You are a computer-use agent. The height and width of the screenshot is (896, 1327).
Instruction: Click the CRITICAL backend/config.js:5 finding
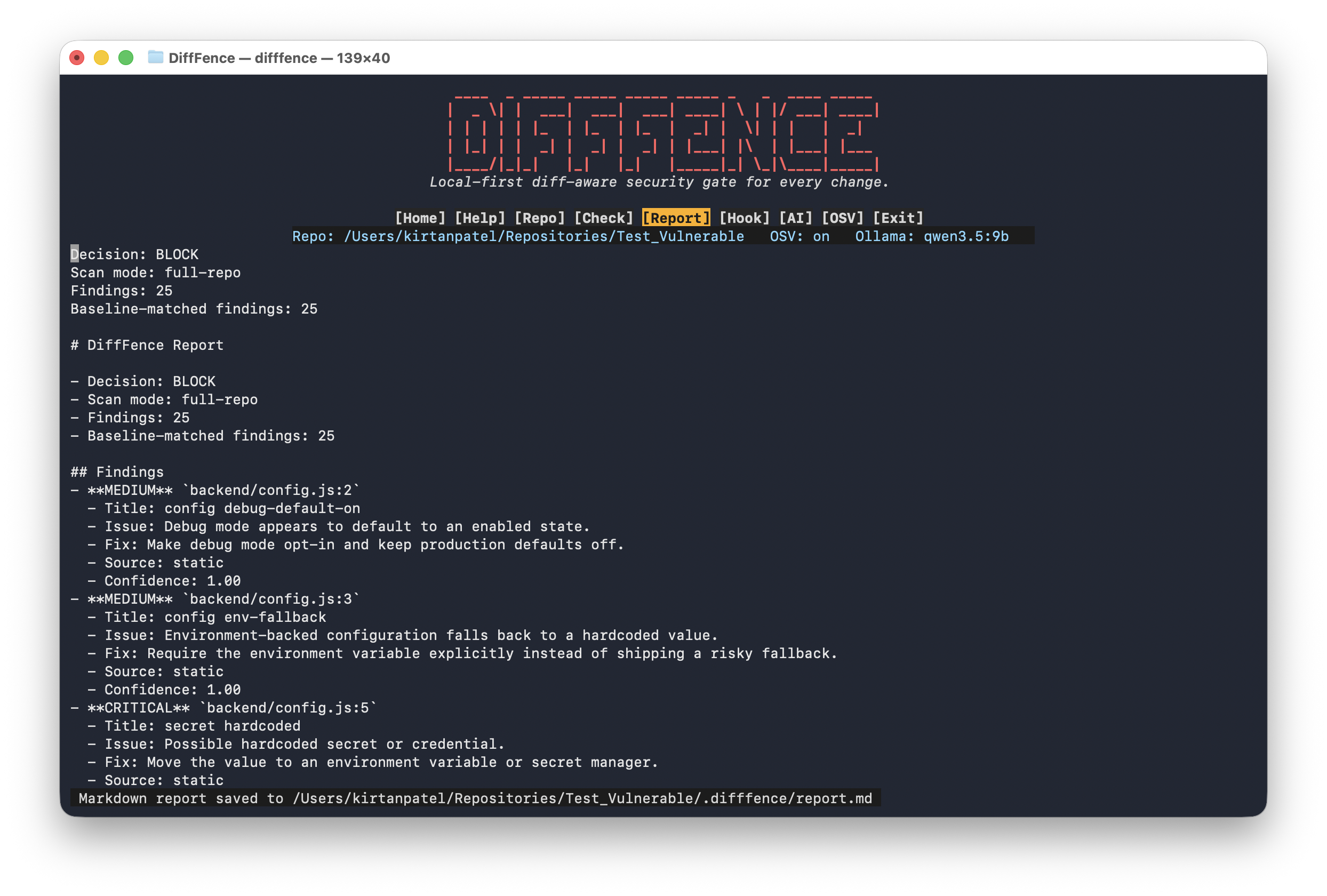tap(224, 708)
